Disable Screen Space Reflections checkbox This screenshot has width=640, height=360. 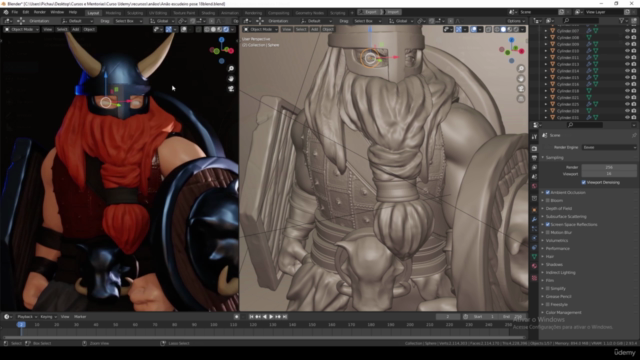[x=548, y=224]
